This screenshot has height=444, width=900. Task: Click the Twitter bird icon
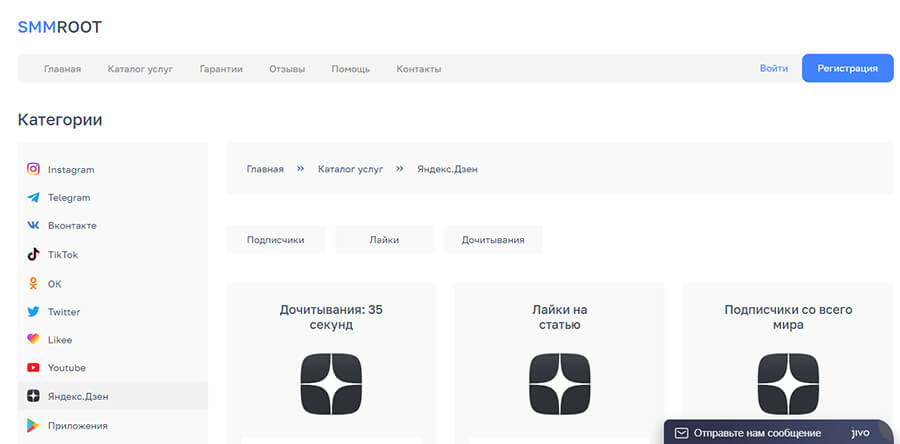click(33, 312)
